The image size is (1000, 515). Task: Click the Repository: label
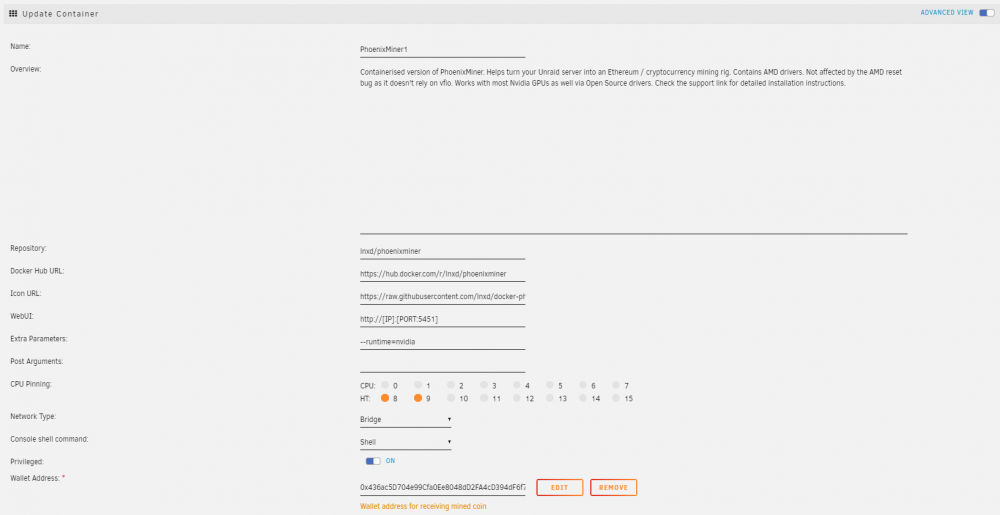pyautogui.click(x=29, y=248)
